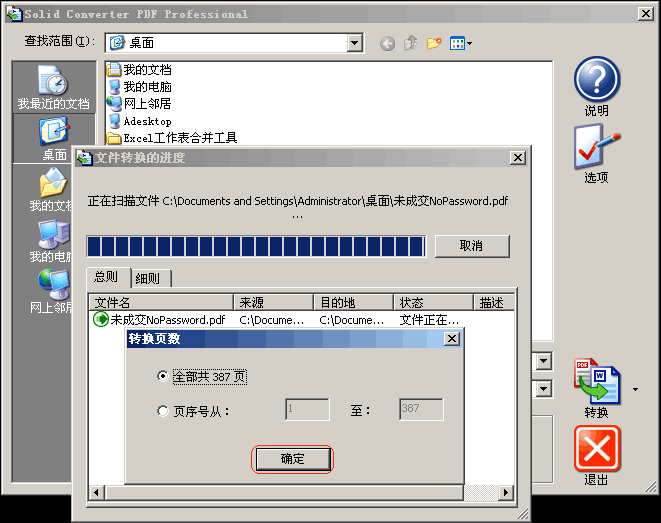Select Excel工作表合并工具 folder name
The width and height of the screenshot is (661, 523).
point(180,138)
